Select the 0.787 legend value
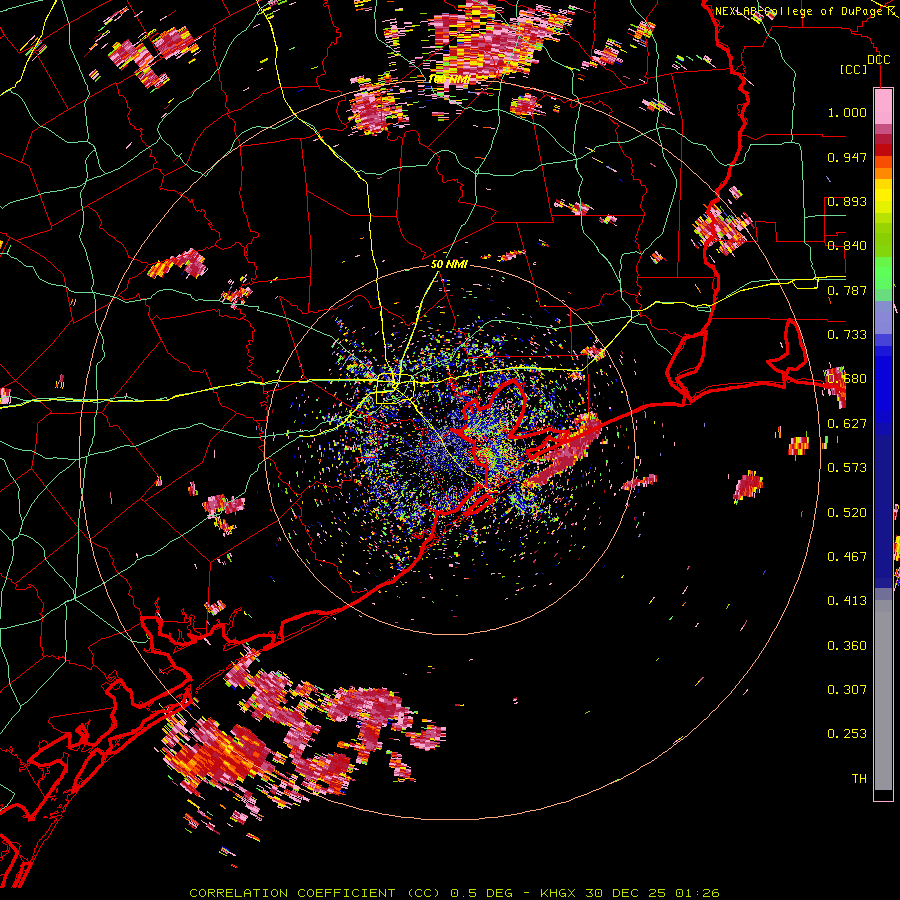 coord(847,290)
